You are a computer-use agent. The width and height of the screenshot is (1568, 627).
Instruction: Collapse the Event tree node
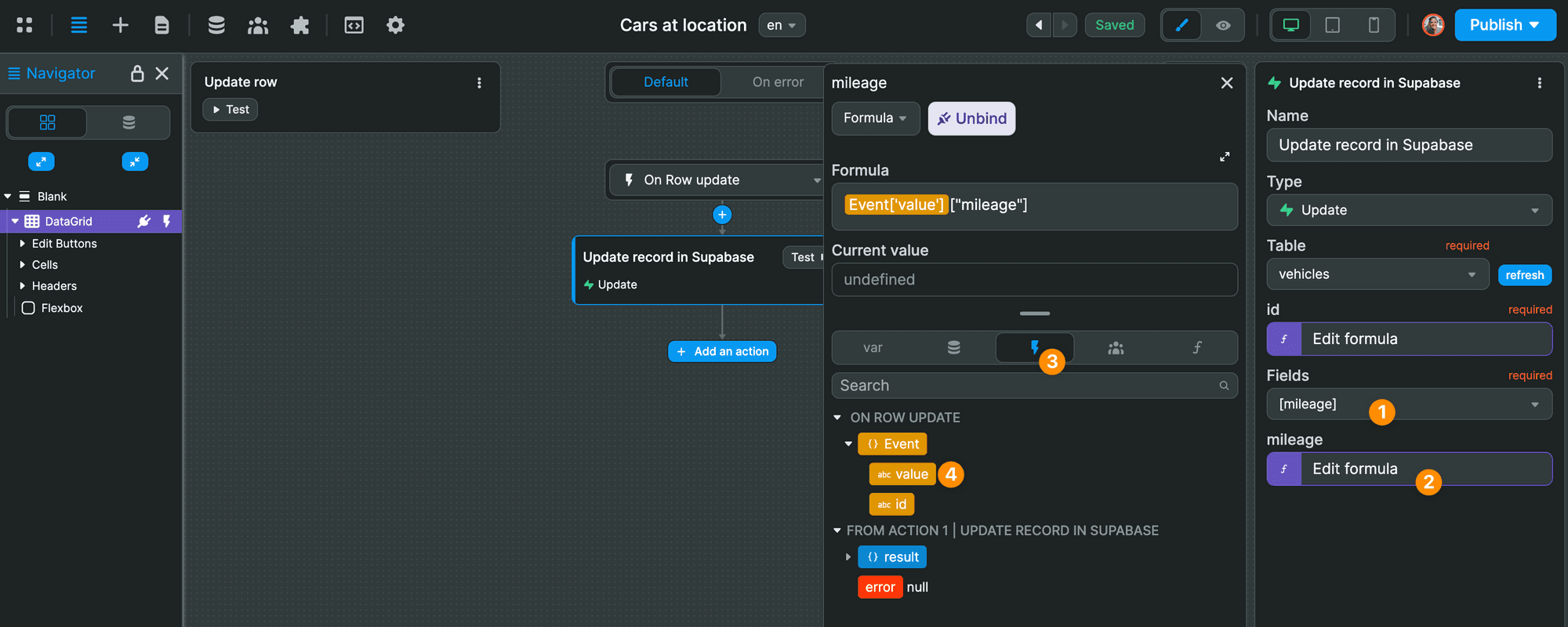tap(848, 444)
